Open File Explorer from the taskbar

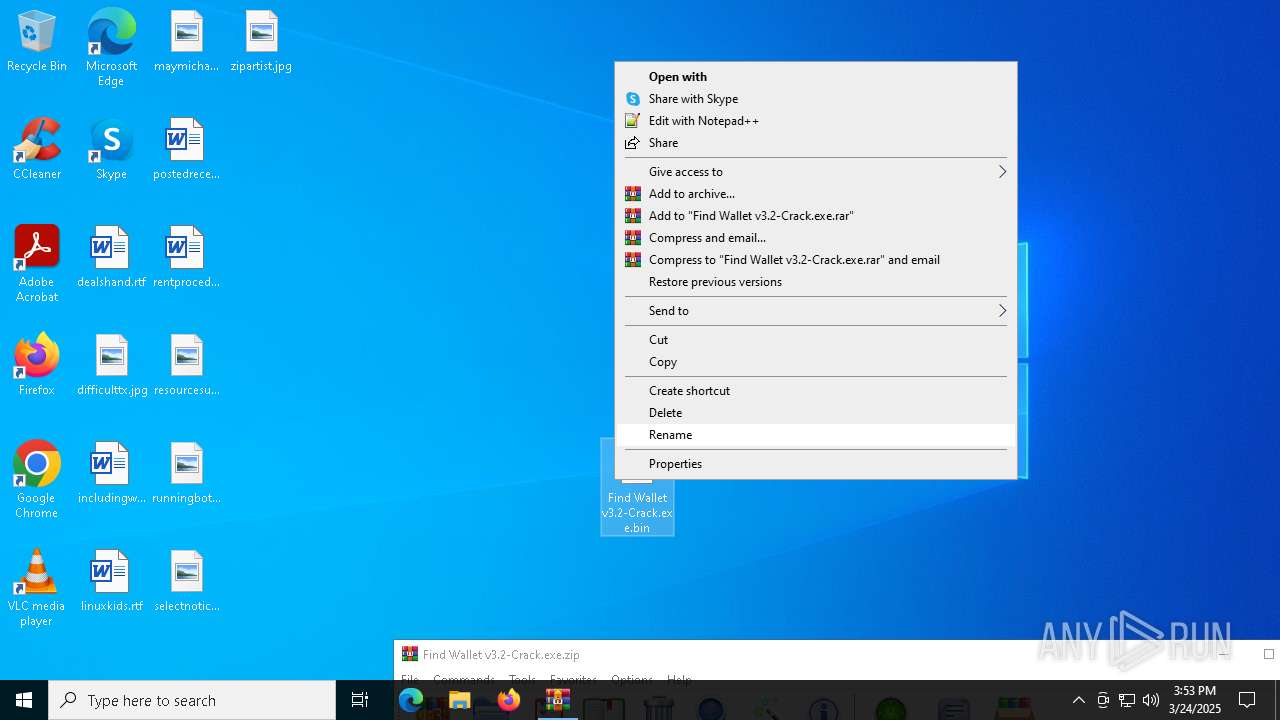pos(460,700)
